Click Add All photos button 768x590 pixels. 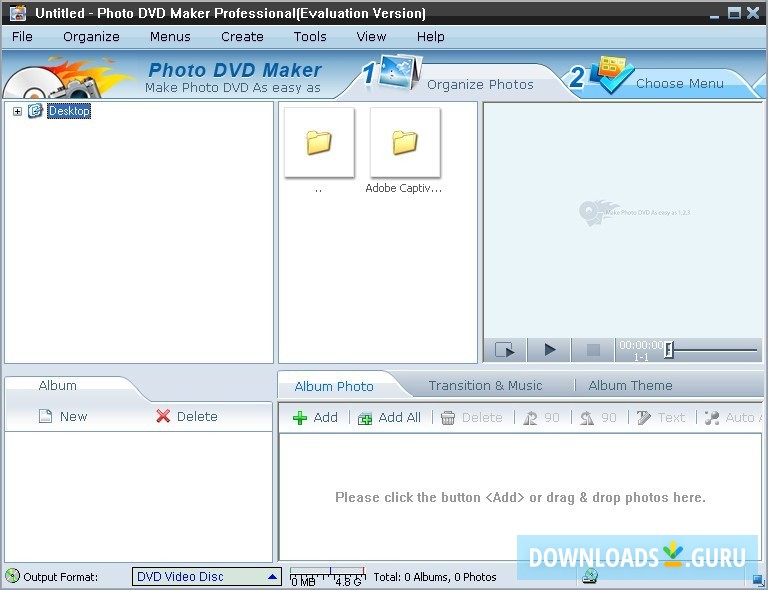[x=389, y=418]
